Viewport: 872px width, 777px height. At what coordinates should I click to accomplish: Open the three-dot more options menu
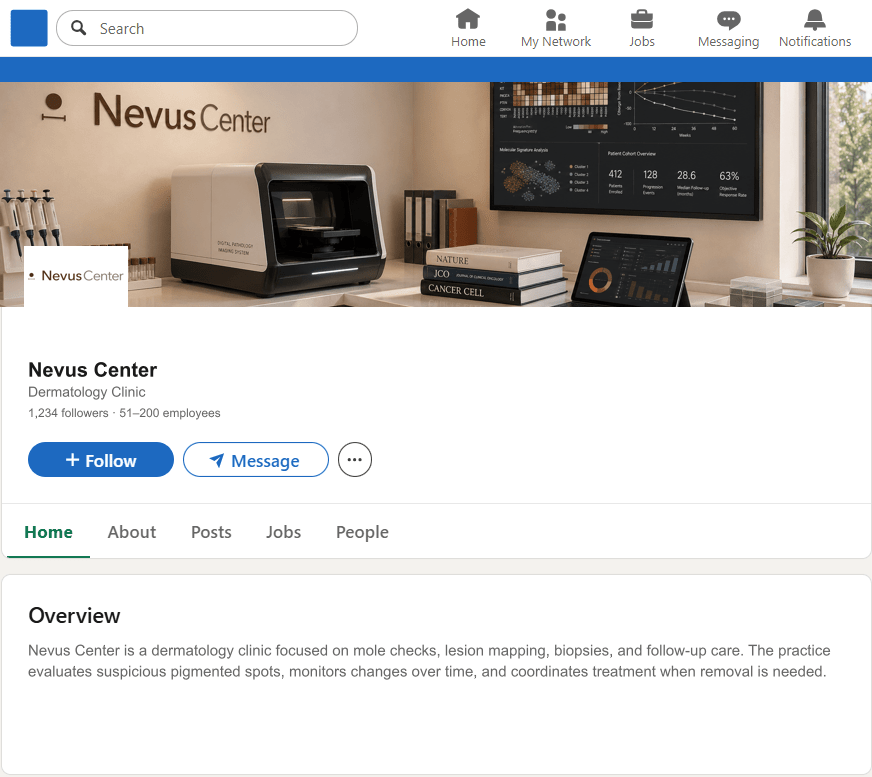[354, 459]
